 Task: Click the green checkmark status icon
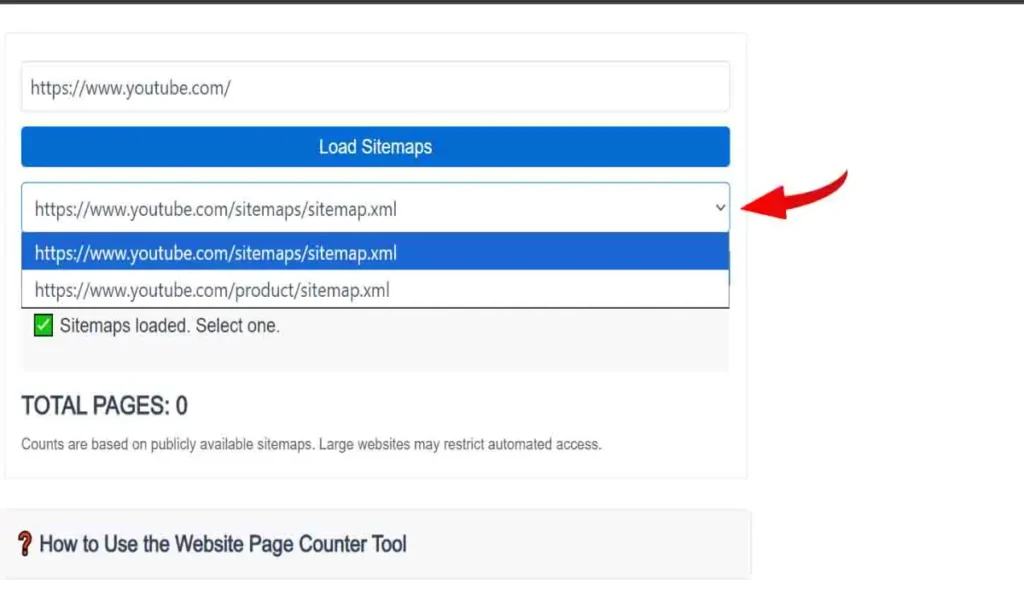43,325
